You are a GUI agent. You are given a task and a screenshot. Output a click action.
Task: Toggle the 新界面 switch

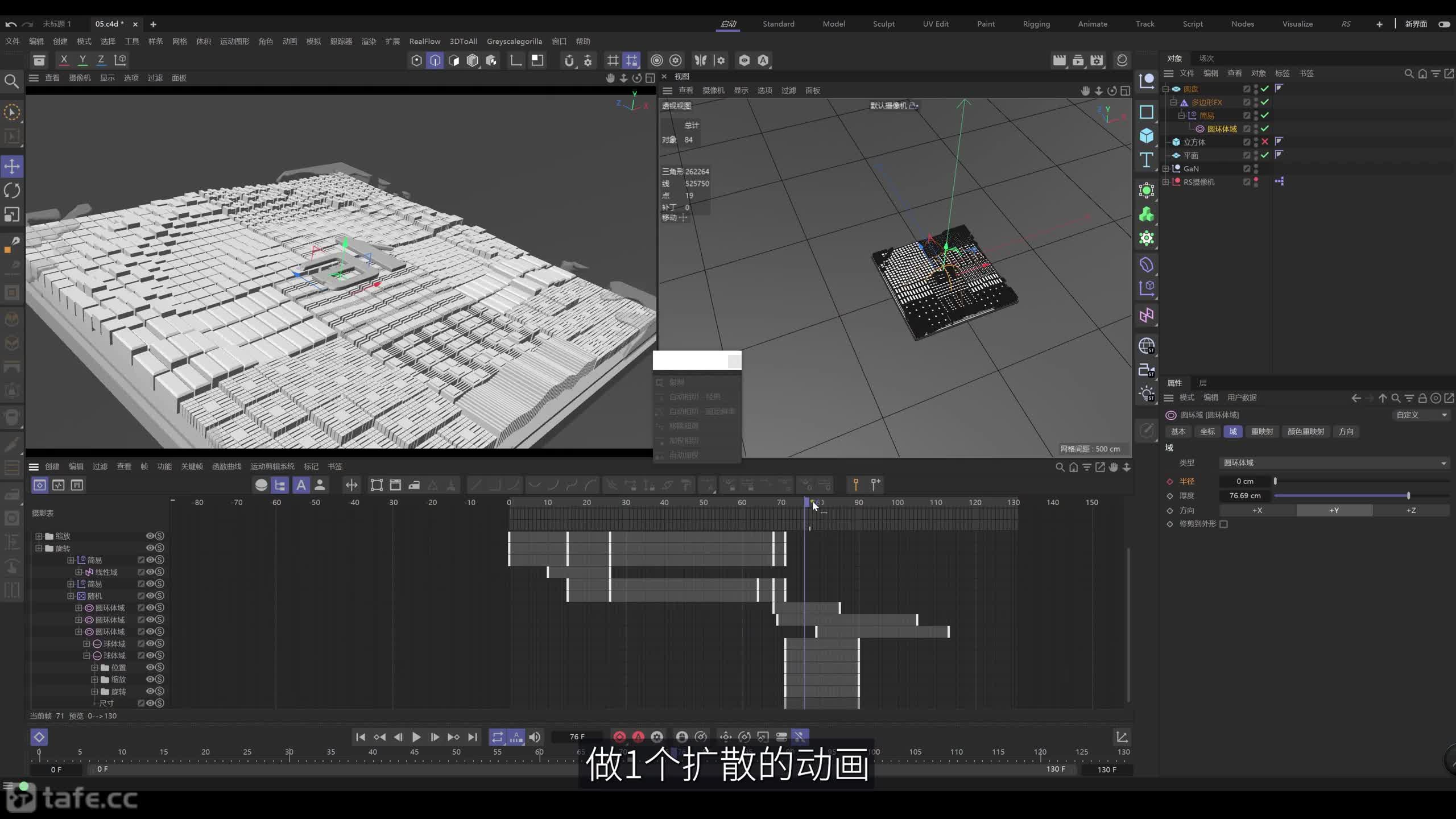tap(1444, 24)
